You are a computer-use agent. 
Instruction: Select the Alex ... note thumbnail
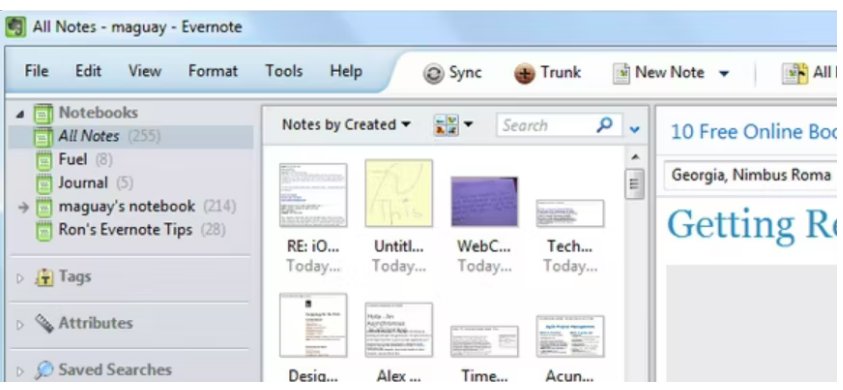[398, 330]
